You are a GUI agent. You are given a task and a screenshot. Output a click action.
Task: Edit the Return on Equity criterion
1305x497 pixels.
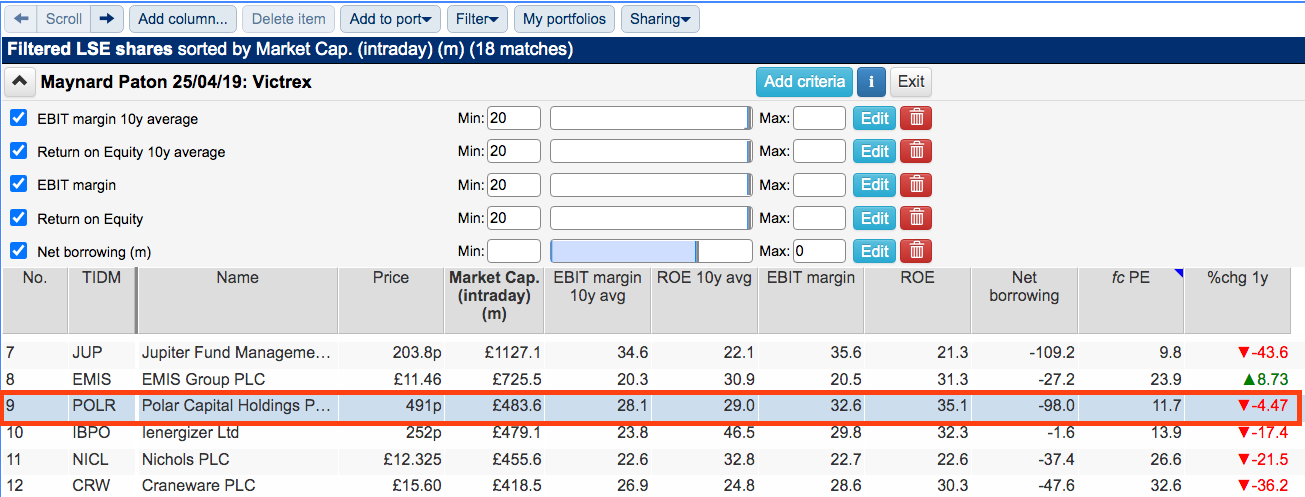pos(874,218)
